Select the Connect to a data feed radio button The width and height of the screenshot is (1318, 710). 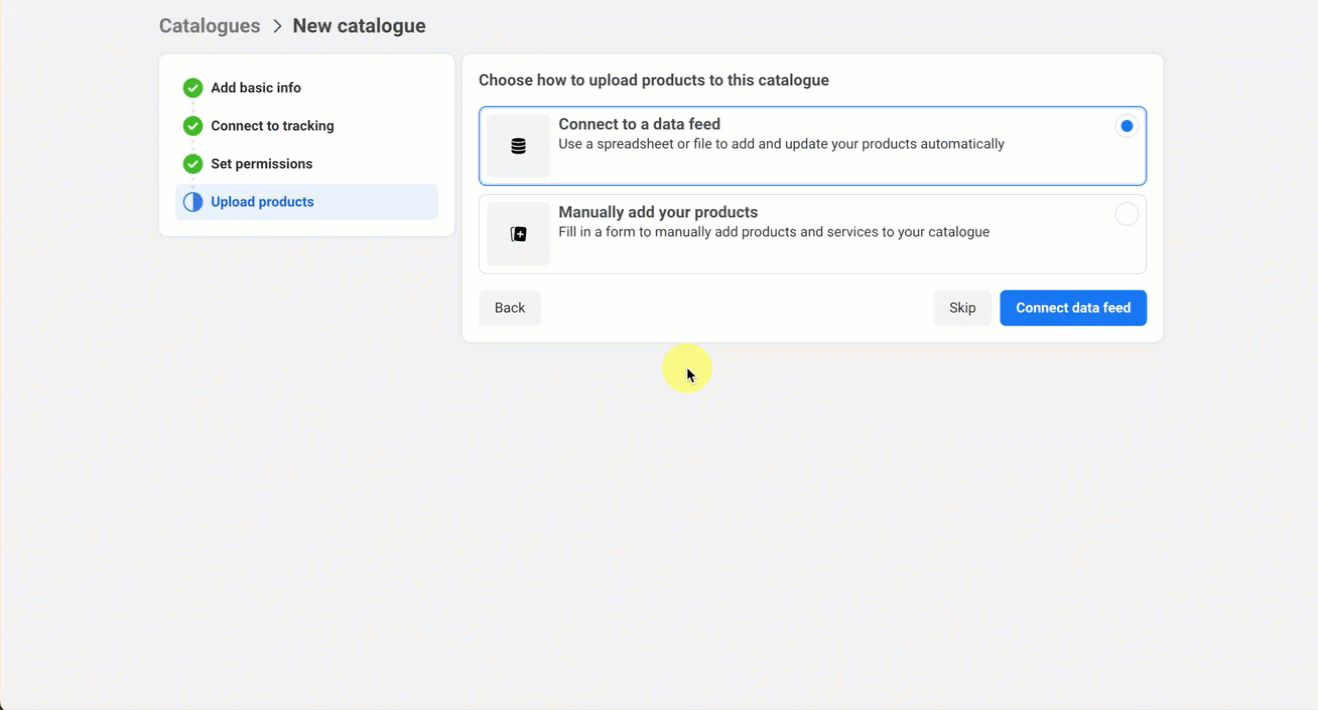click(x=1126, y=126)
